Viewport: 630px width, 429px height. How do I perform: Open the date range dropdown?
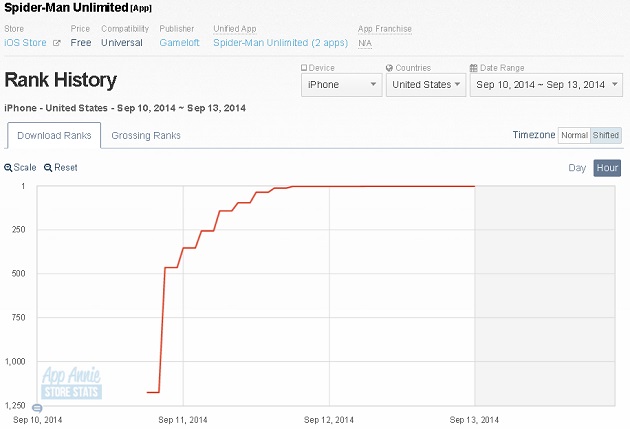click(x=546, y=85)
